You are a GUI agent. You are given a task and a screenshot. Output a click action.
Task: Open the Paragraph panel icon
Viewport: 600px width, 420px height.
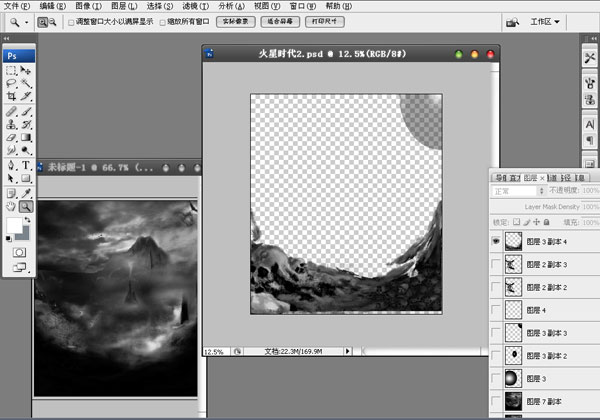point(590,141)
